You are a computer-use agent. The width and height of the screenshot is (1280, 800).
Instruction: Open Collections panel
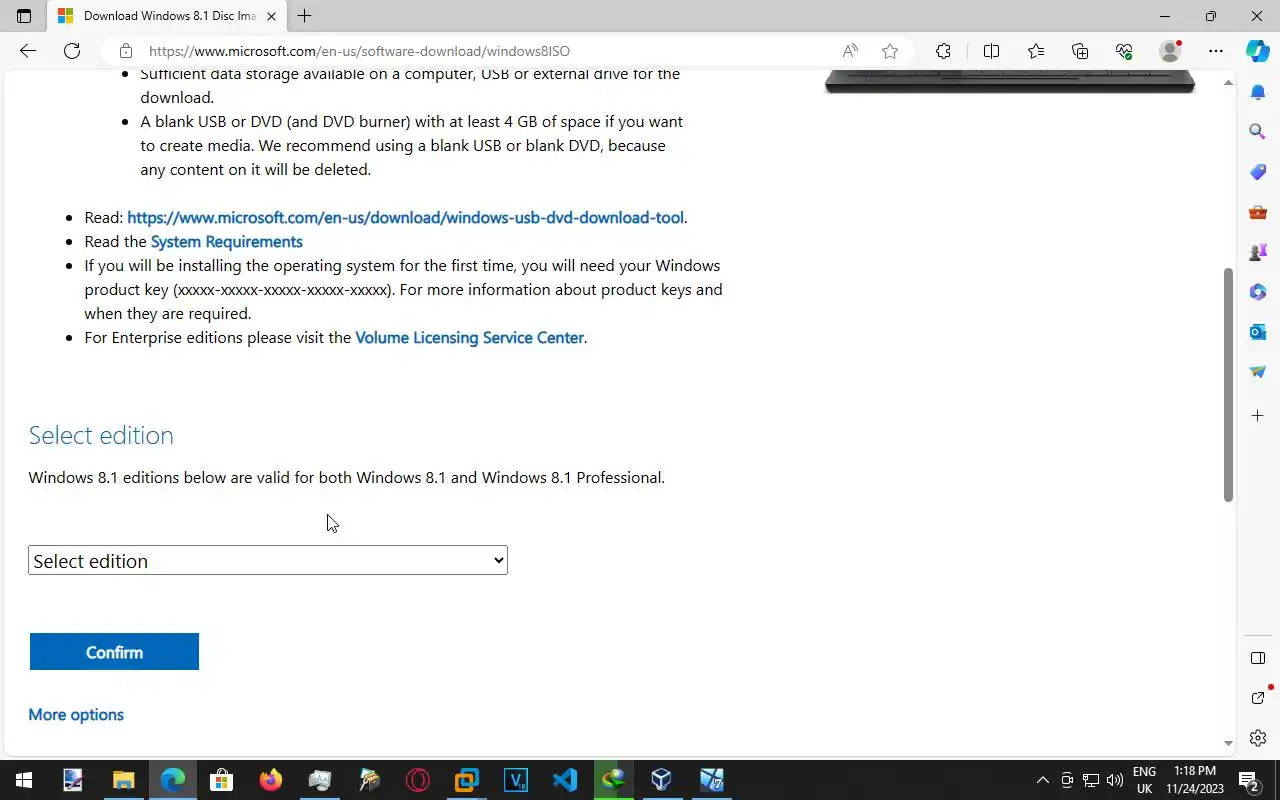(x=1080, y=51)
